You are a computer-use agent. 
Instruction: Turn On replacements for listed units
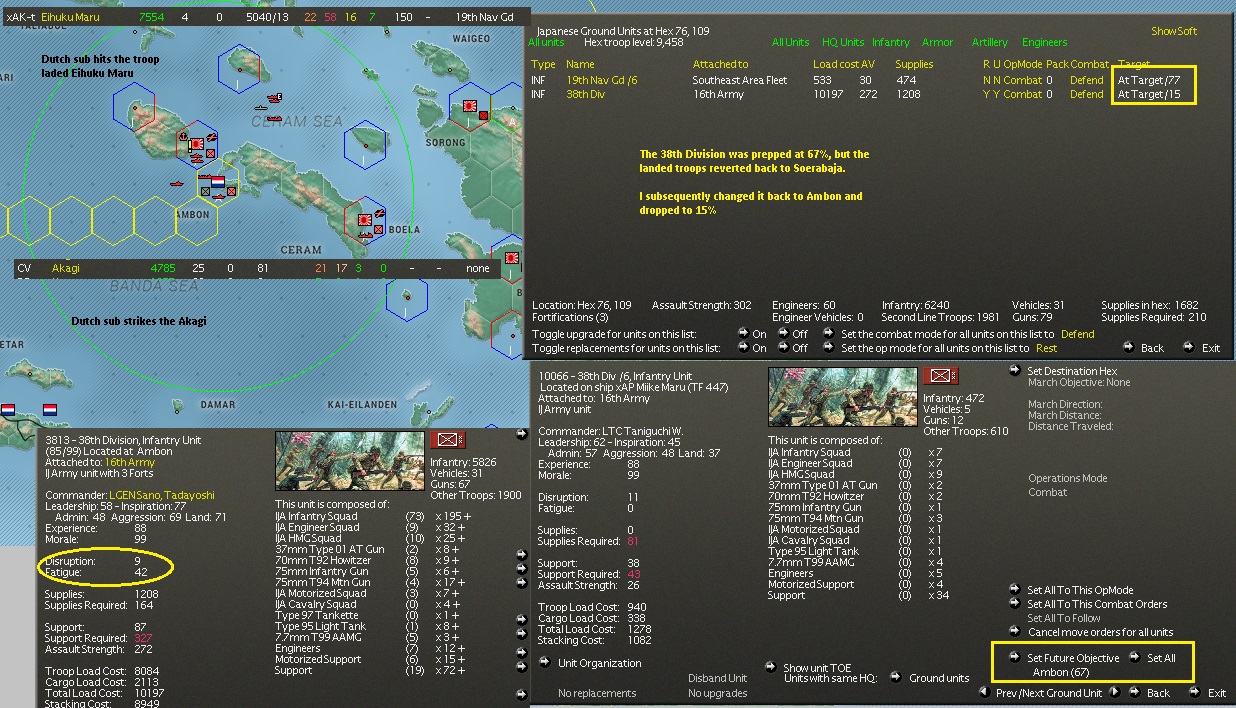(743, 347)
